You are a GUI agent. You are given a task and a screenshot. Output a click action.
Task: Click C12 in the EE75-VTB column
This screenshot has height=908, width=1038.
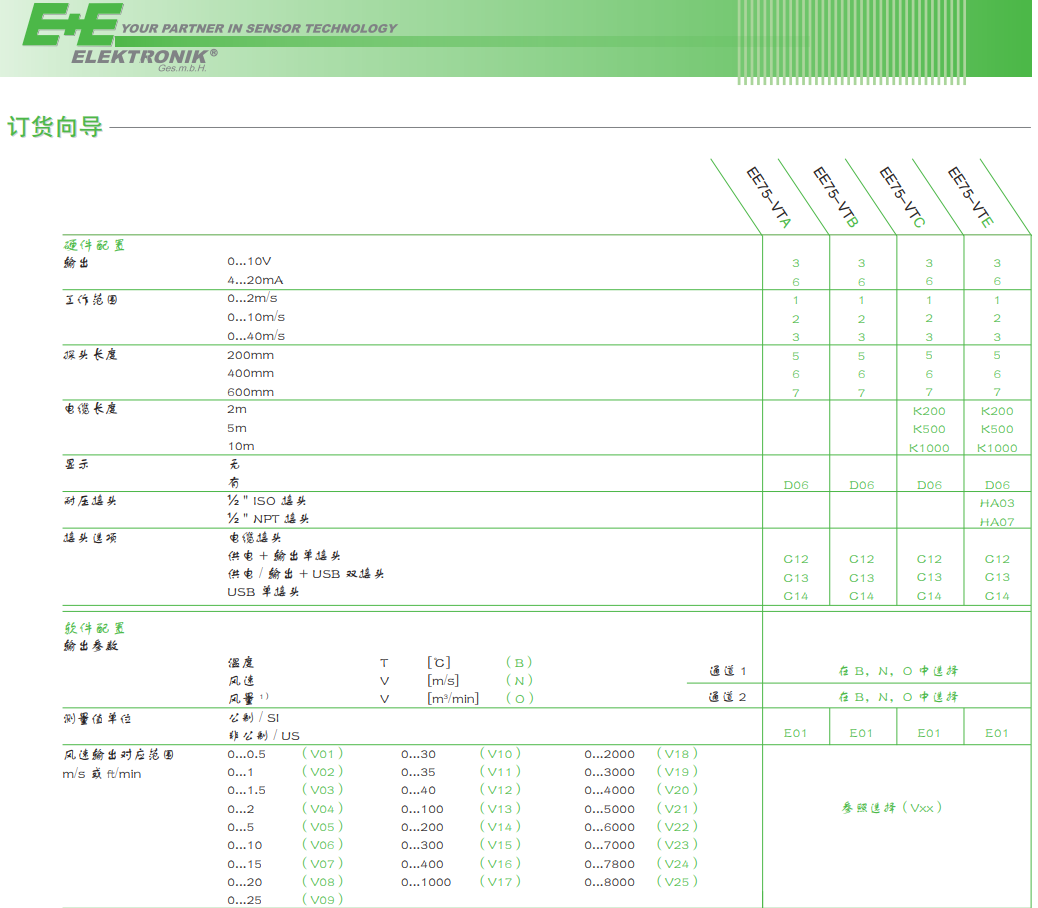[861, 559]
